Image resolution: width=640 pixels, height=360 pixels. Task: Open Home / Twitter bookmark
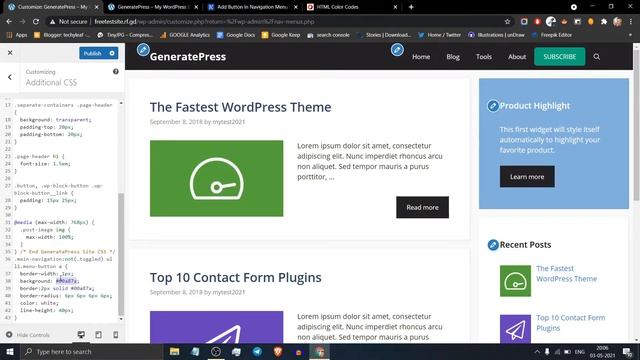[x=440, y=35]
